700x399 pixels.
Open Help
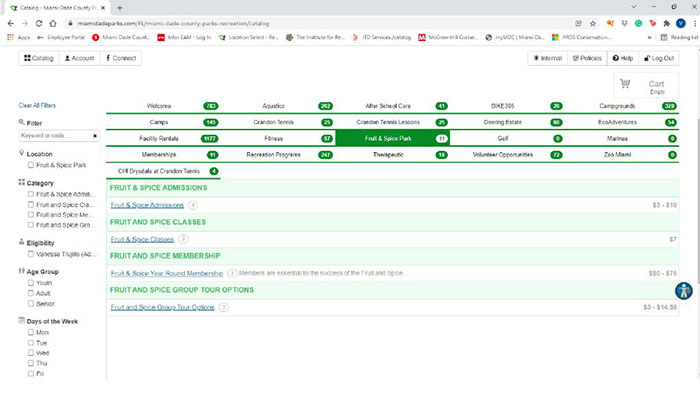coord(623,58)
